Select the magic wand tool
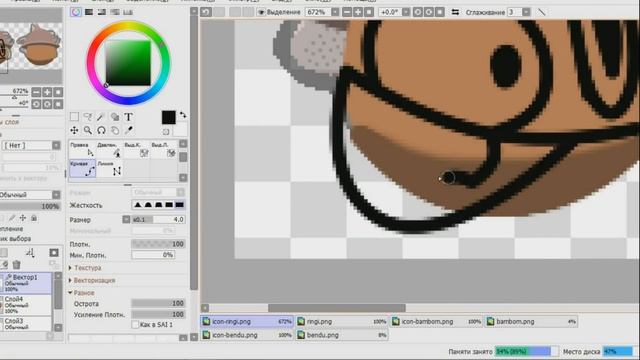640x360 pixels. [x=101, y=117]
